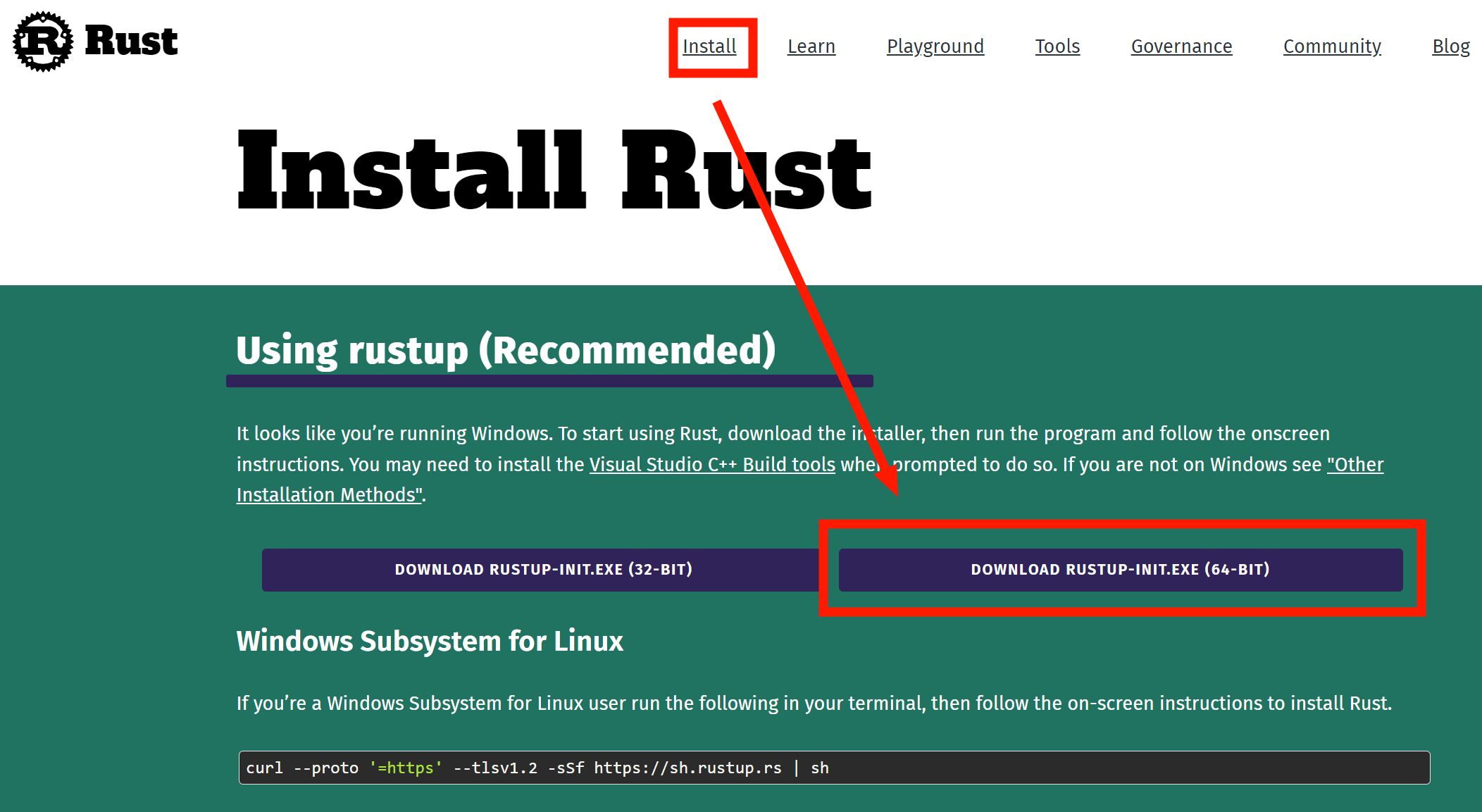The width and height of the screenshot is (1482, 812).
Task: Open the Playground nav link
Action: pyautogui.click(x=935, y=46)
